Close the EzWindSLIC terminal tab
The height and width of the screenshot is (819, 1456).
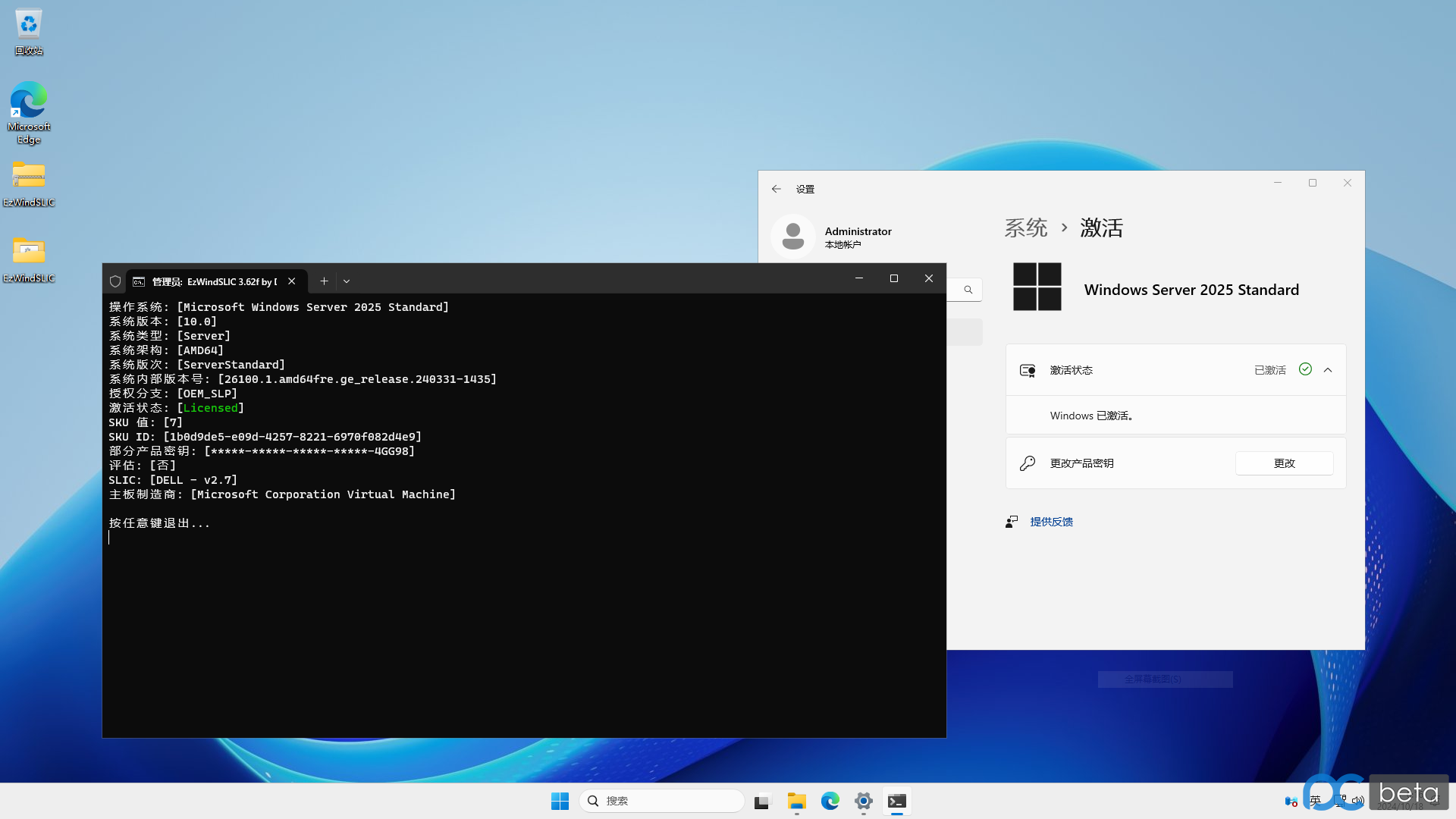[x=292, y=281]
